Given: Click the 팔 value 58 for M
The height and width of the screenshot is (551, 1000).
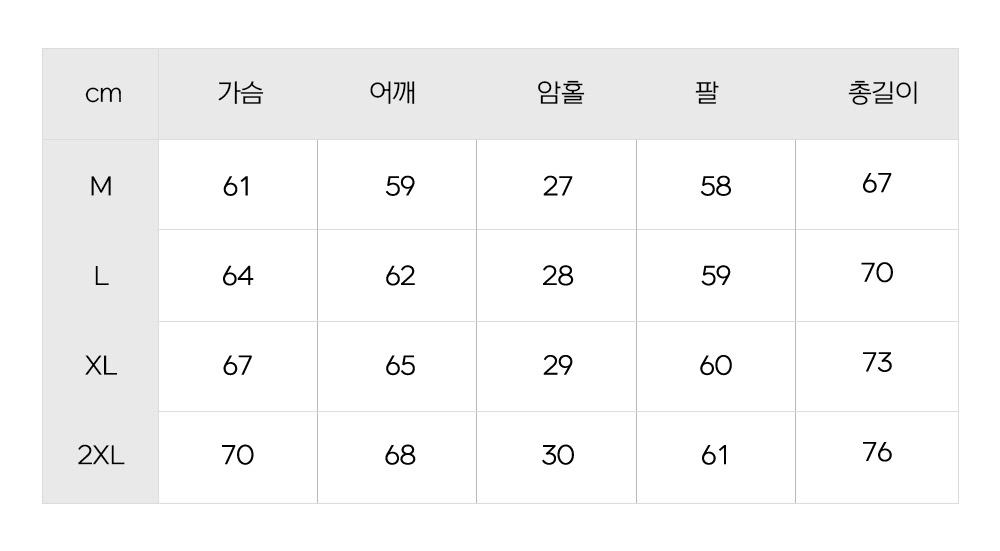Looking at the screenshot, I should point(716,186).
